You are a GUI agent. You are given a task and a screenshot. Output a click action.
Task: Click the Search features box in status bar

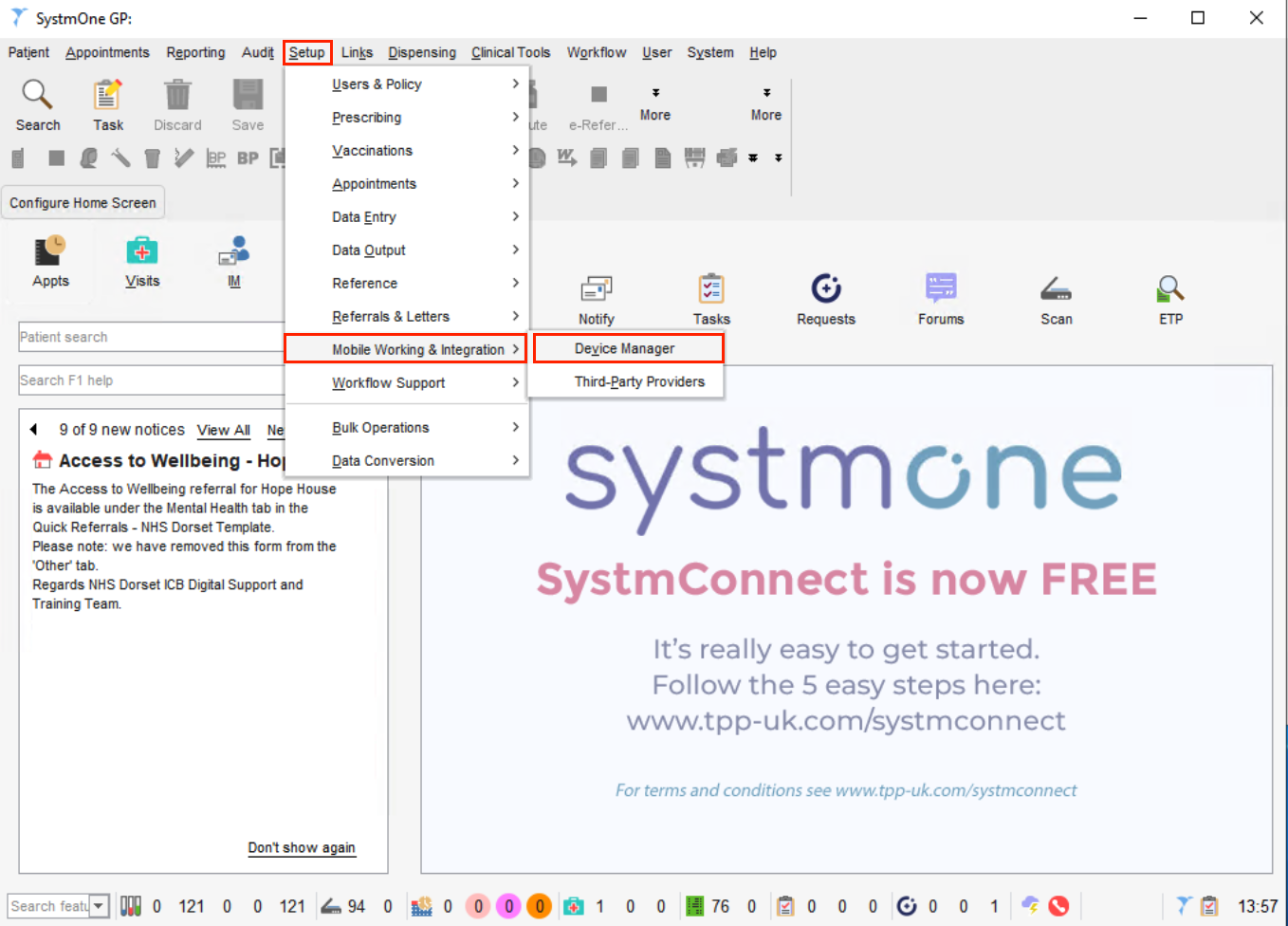click(49, 906)
